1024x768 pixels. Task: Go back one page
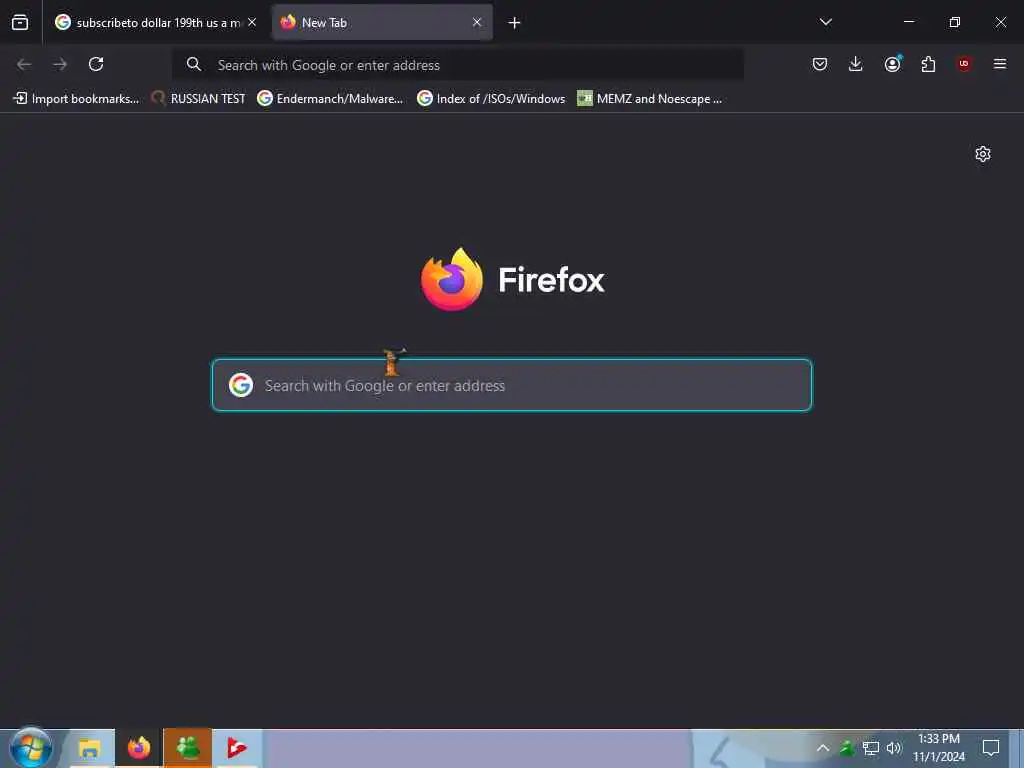pyautogui.click(x=24, y=64)
